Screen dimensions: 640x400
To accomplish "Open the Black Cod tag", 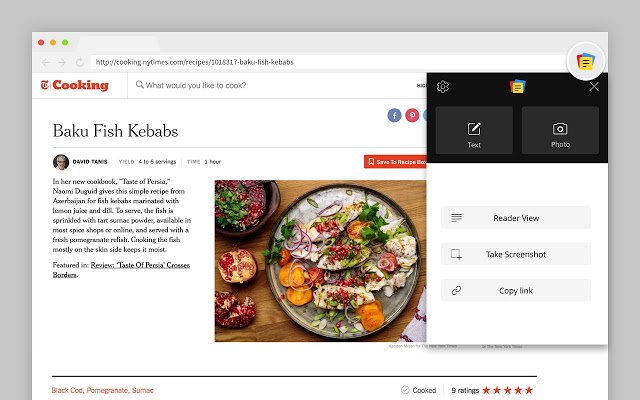I will coord(67,390).
